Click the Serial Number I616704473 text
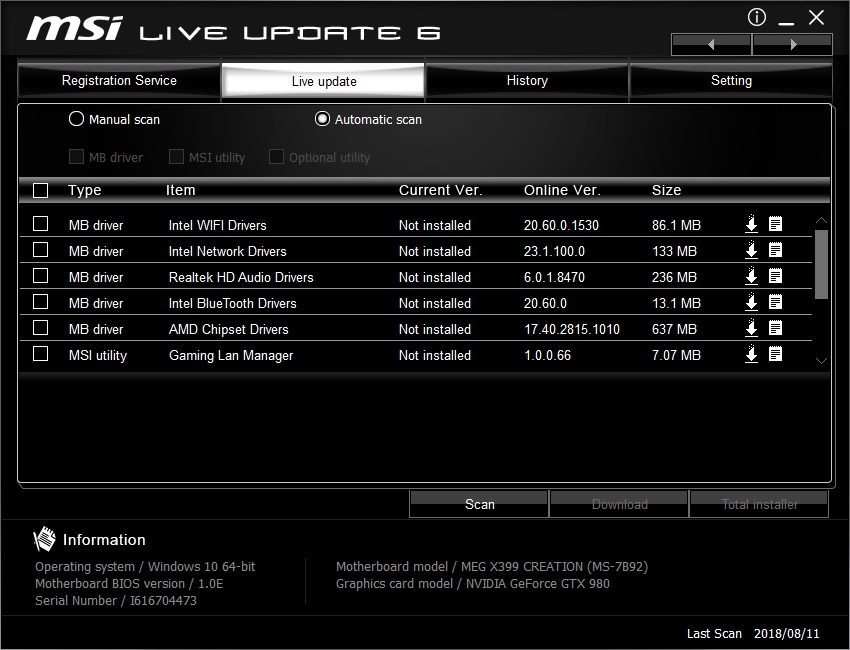Viewport: 850px width, 650px height. point(116,600)
